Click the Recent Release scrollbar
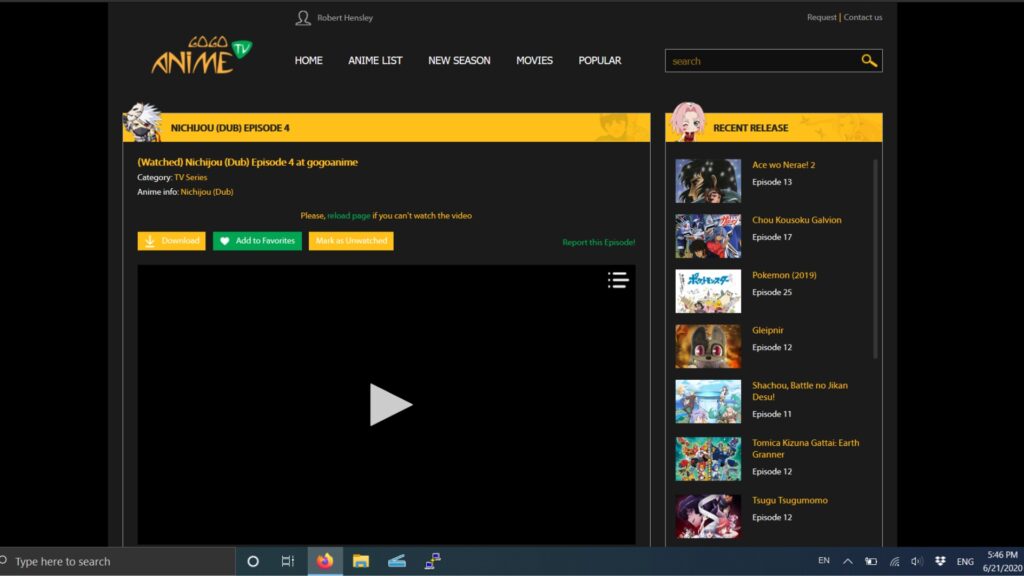This screenshot has width=1024, height=576. tap(875, 259)
